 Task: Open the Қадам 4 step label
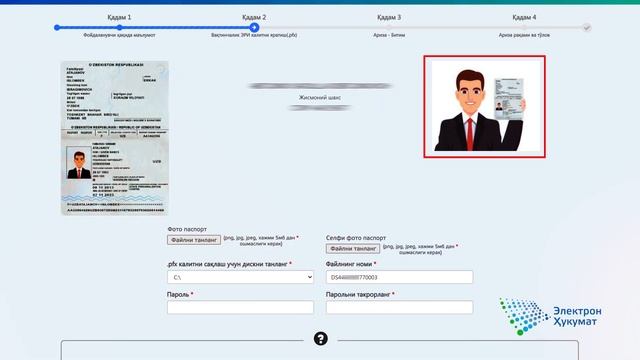point(524,17)
